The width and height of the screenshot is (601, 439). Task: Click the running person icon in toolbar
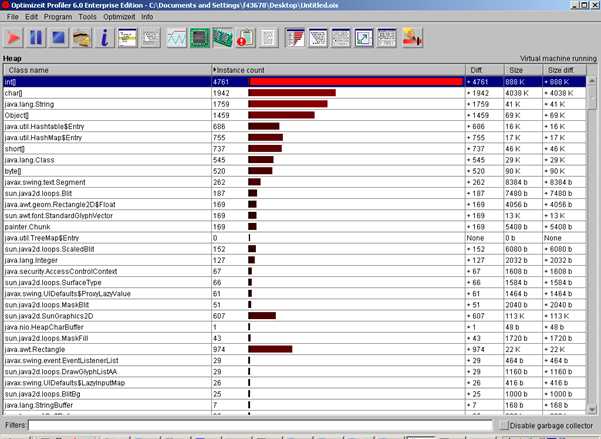click(x=412, y=38)
